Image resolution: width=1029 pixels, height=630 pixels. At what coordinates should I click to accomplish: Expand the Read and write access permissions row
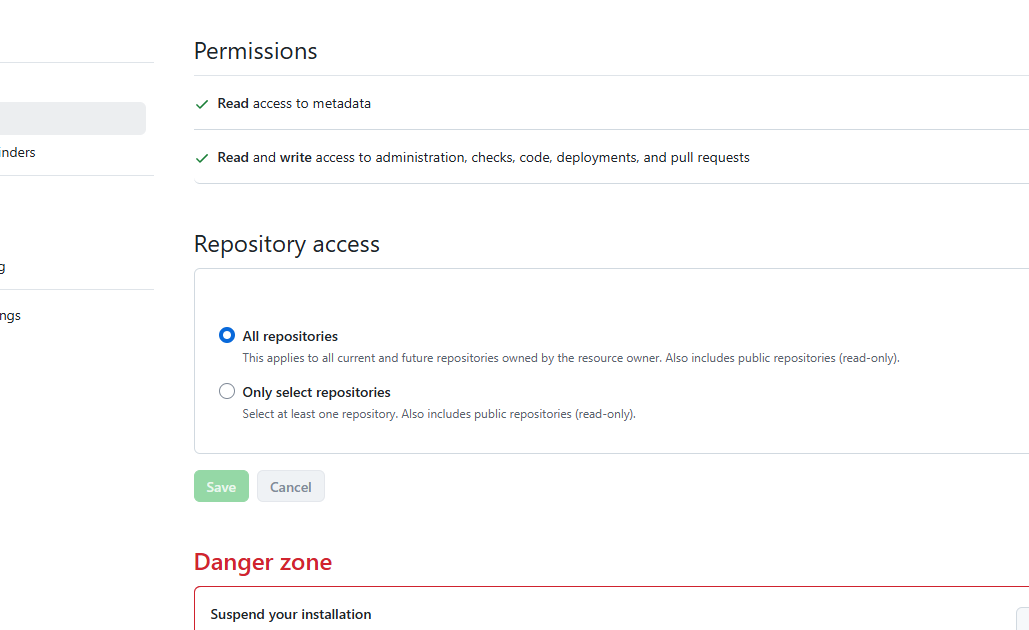tap(600, 158)
